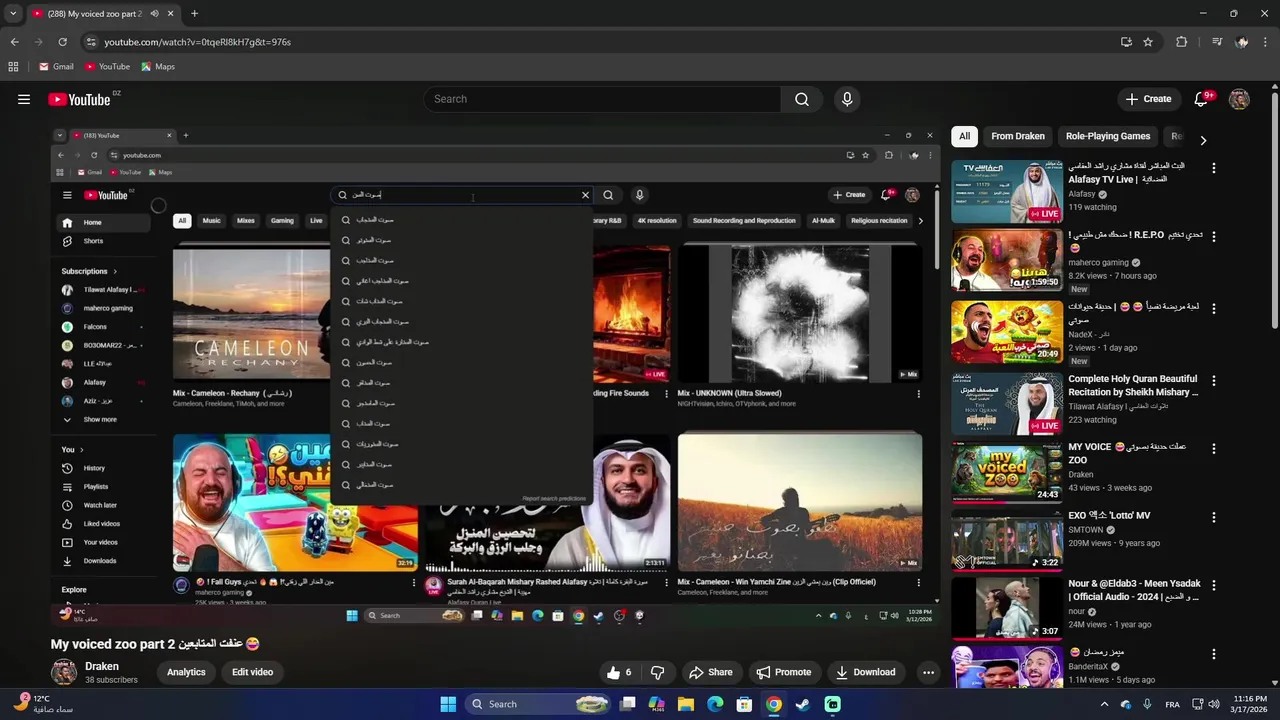Dislike the video with thumbs down
The width and height of the screenshot is (1280, 720).
point(657,672)
